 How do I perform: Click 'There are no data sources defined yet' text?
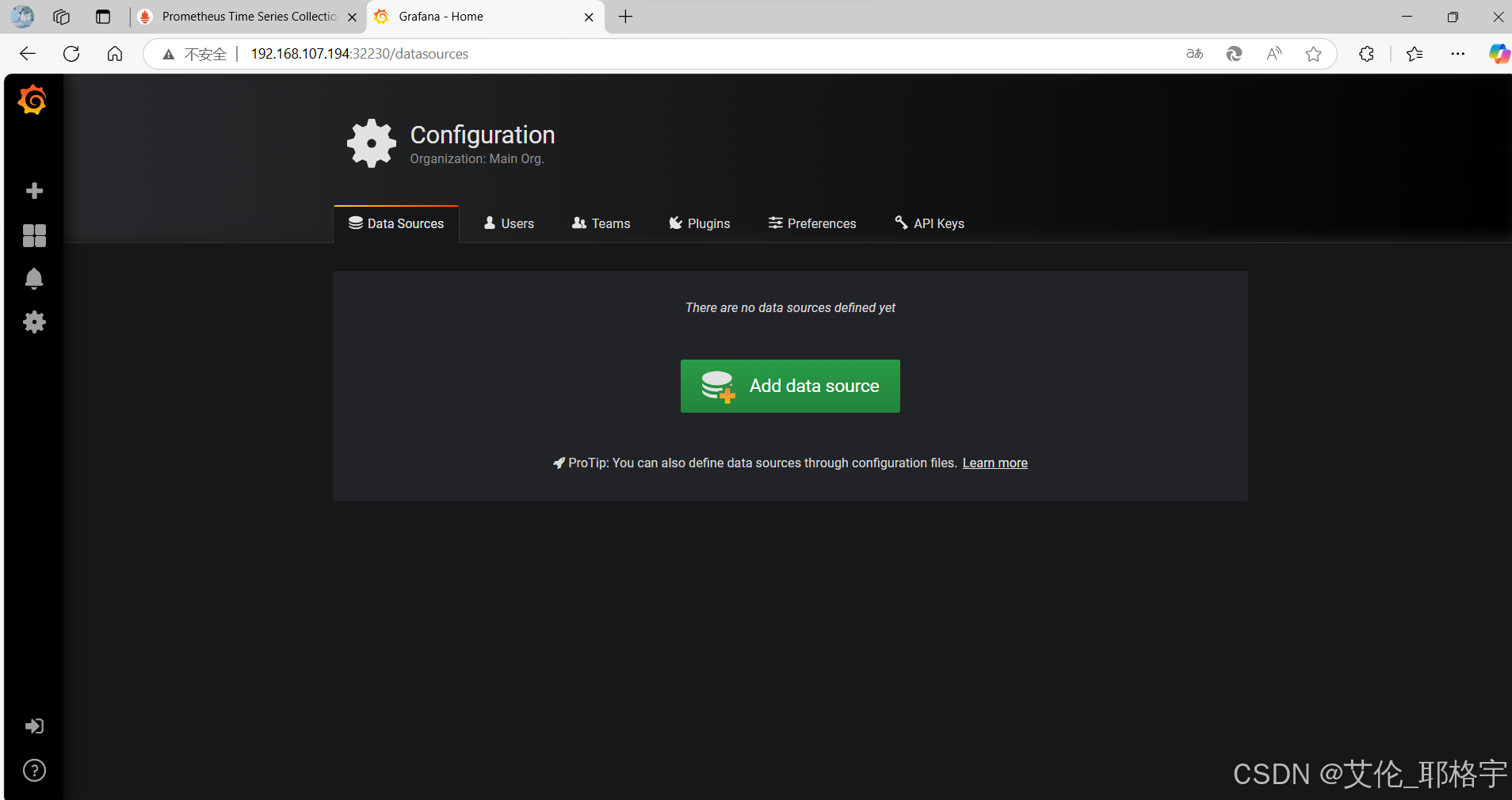[790, 308]
